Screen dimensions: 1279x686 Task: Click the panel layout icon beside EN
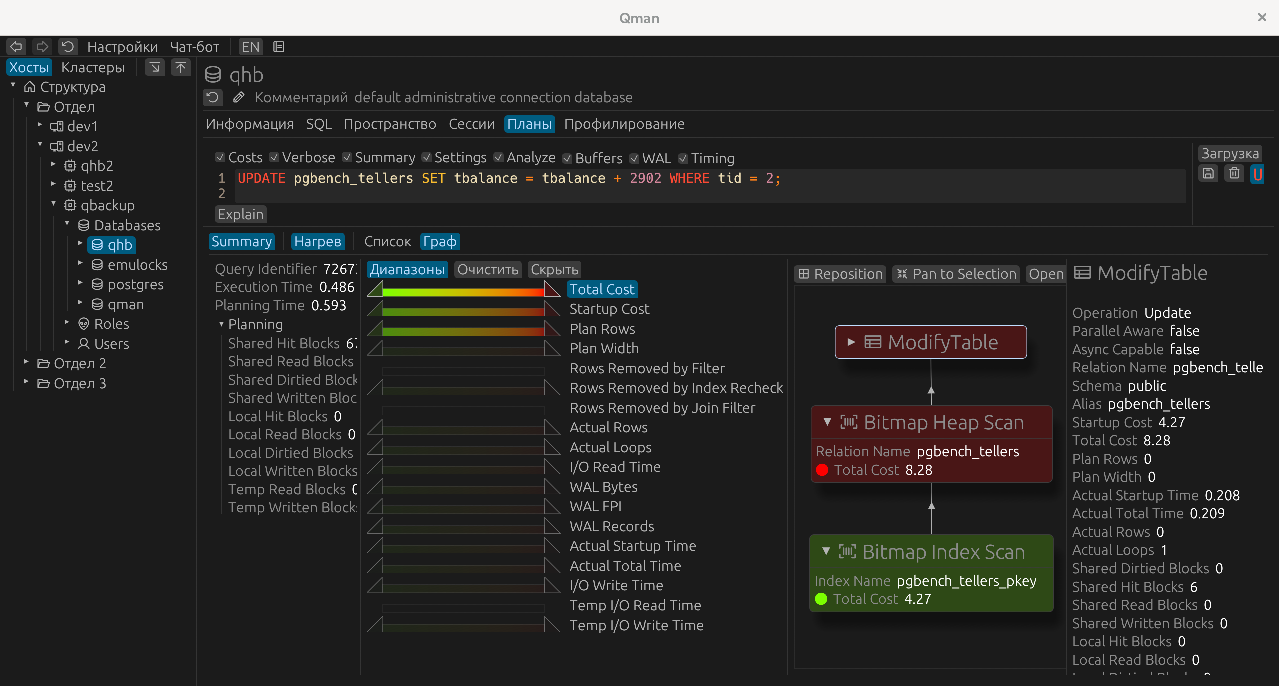click(x=279, y=47)
